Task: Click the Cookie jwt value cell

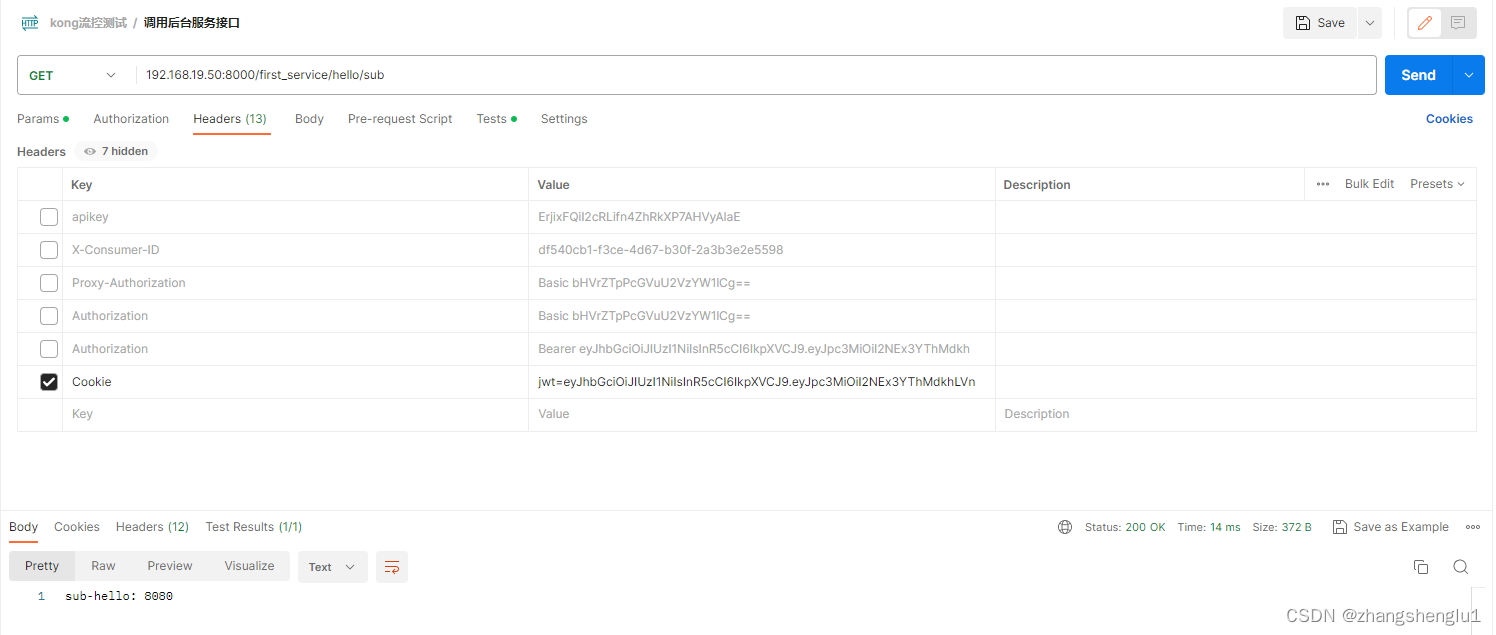Action: 762,382
